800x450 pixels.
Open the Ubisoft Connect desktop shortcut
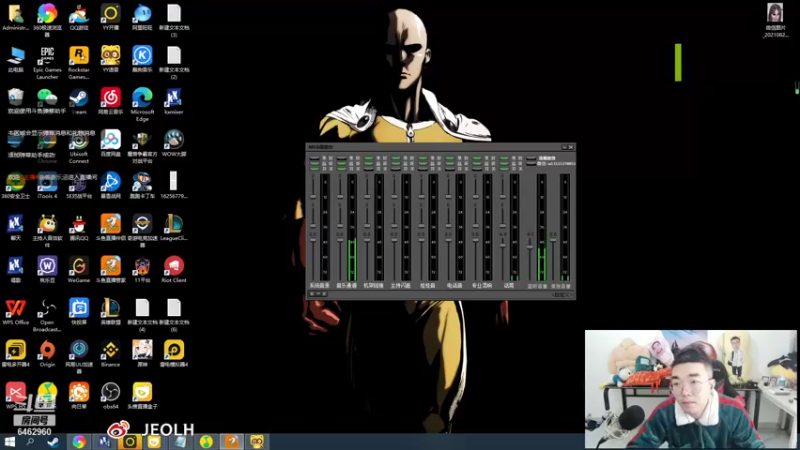click(x=79, y=147)
